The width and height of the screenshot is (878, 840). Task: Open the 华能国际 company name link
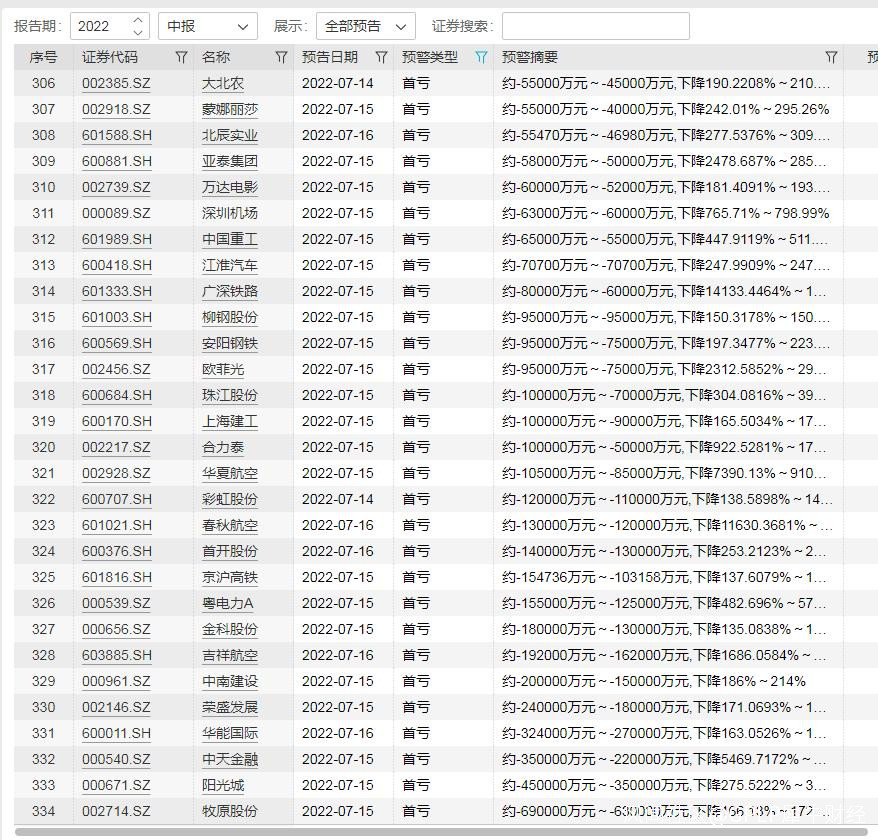[x=230, y=733]
